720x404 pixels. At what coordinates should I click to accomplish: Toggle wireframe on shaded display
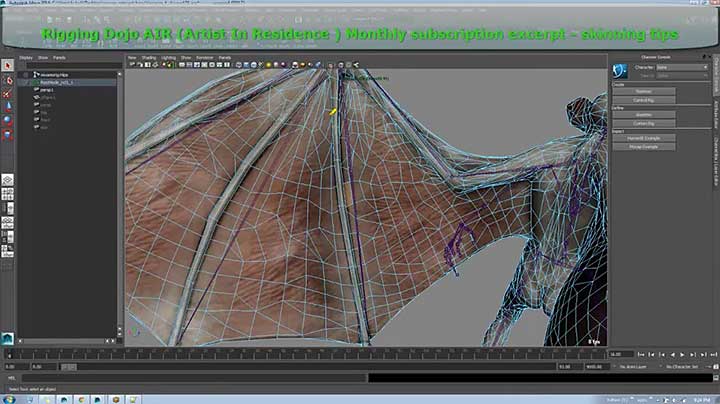[253, 65]
